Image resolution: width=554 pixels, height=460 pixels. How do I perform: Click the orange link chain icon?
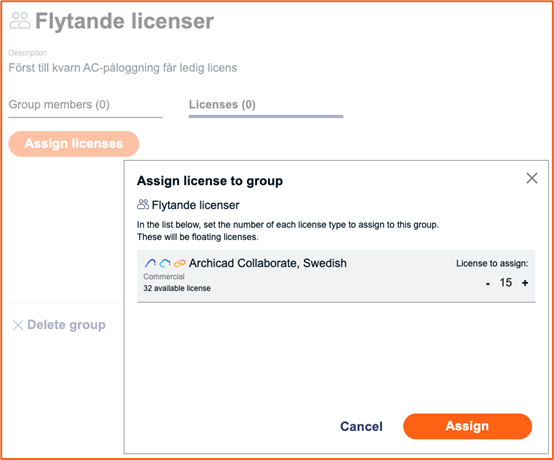[179, 263]
